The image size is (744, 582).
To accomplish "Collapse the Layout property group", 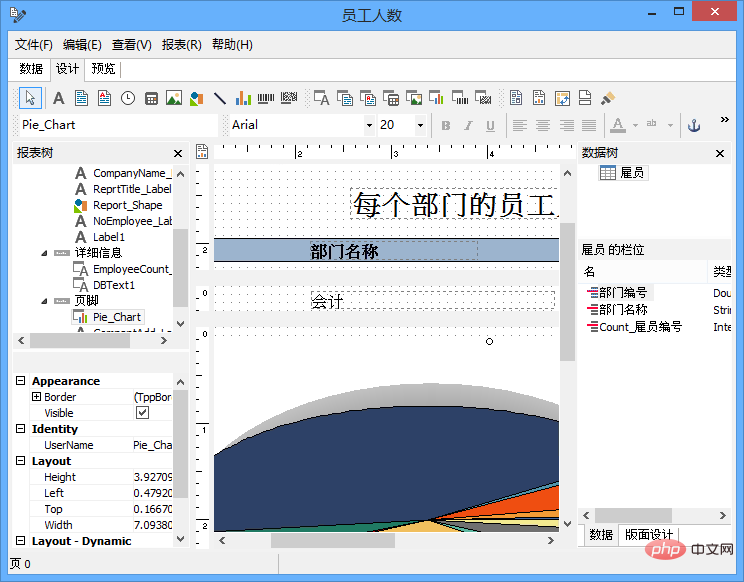I will [x=20, y=461].
